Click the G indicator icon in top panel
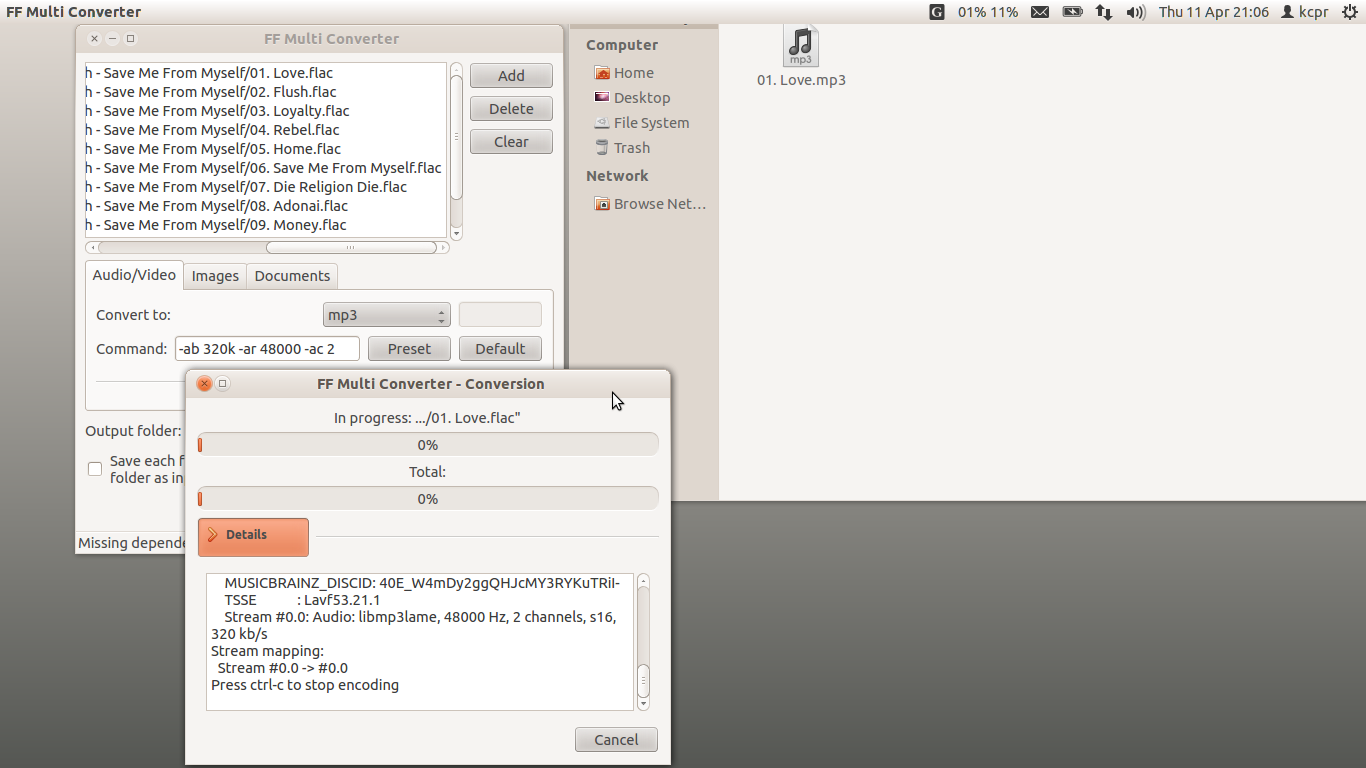 [x=937, y=12]
